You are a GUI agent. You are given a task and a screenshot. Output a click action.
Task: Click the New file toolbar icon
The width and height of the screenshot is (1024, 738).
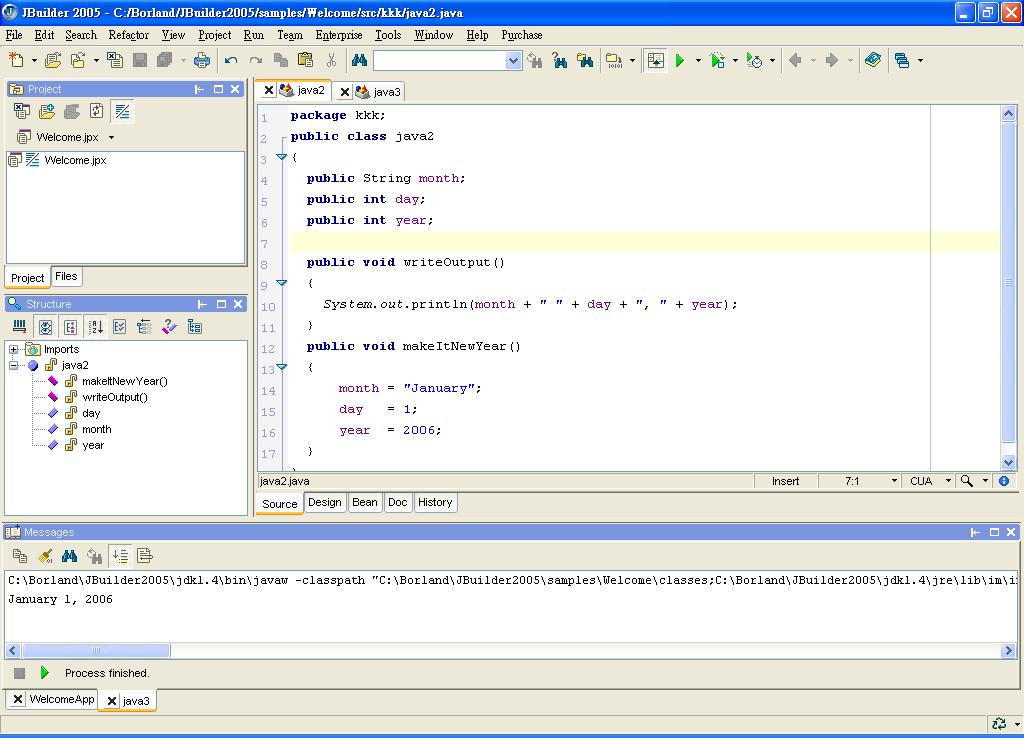point(16,61)
